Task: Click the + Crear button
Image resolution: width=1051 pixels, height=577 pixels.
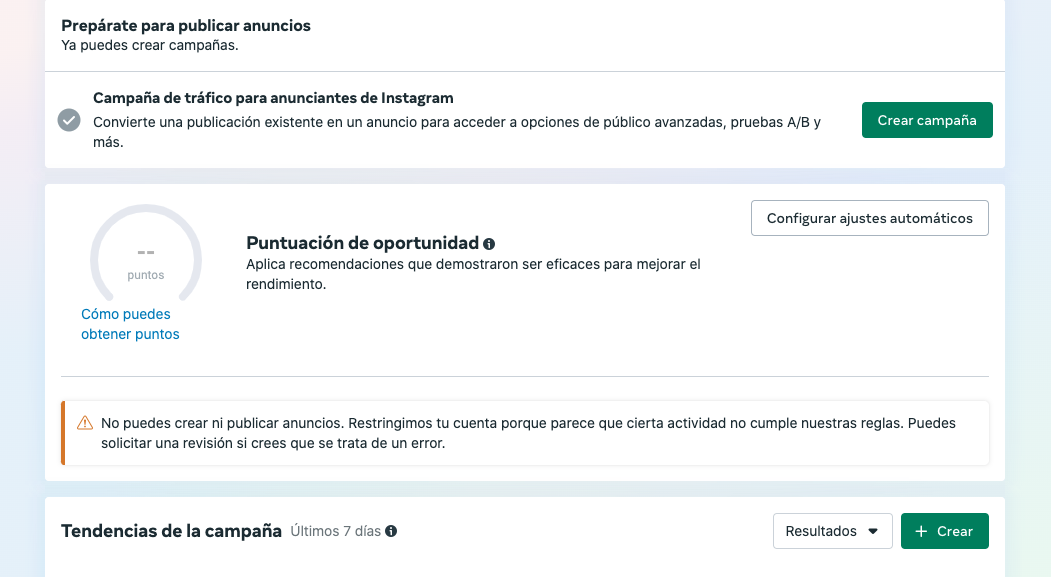Action: pyautogui.click(x=944, y=531)
